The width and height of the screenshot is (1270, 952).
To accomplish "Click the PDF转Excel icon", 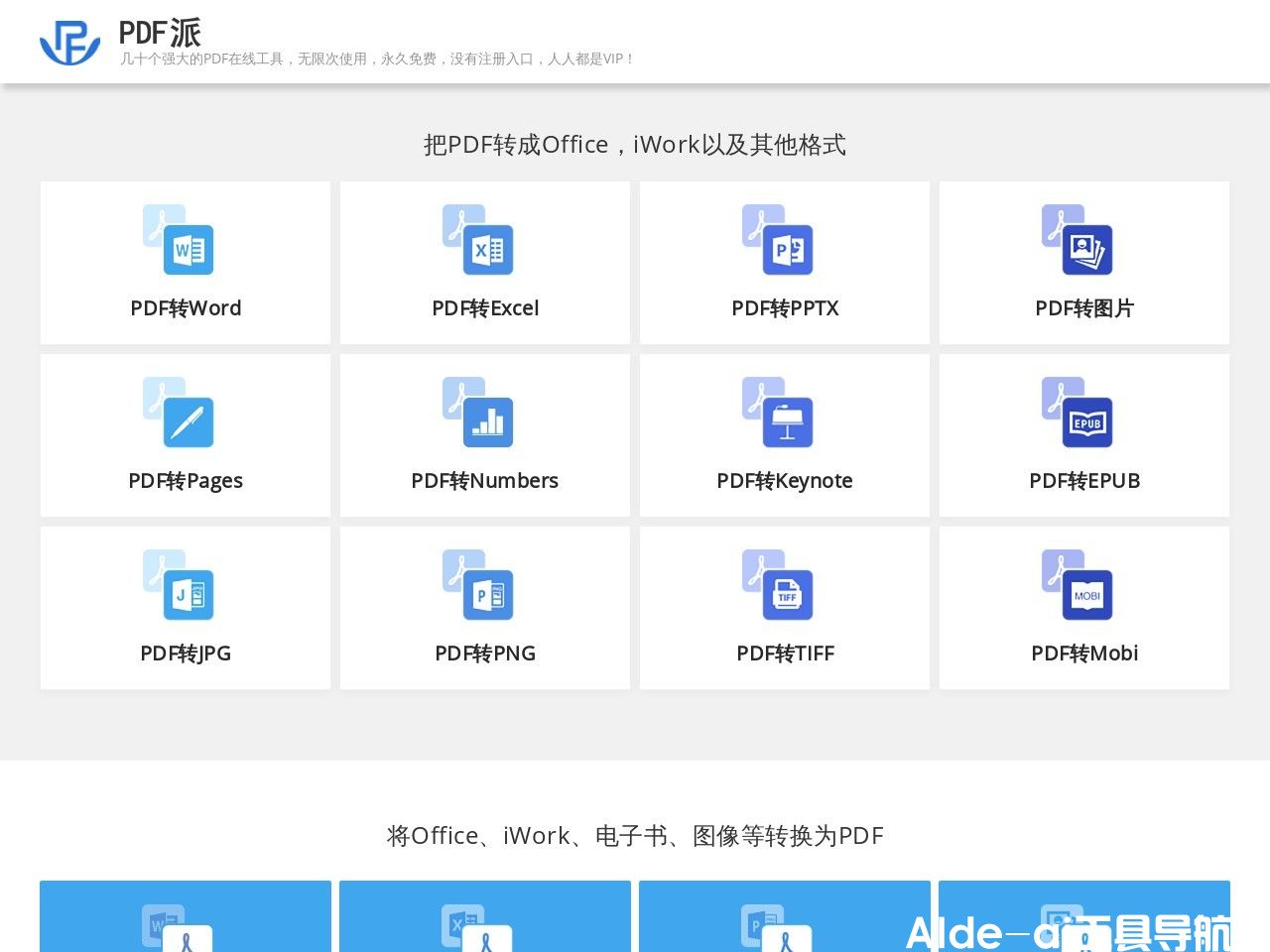I will [478, 239].
